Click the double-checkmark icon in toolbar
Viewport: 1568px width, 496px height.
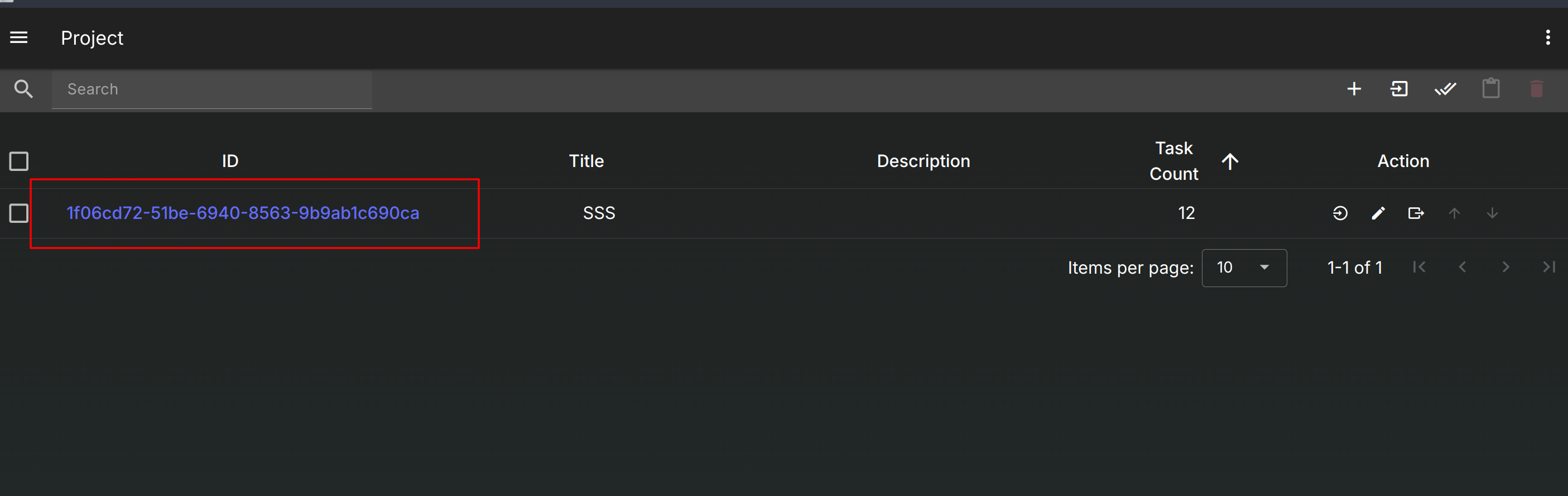coord(1445,89)
